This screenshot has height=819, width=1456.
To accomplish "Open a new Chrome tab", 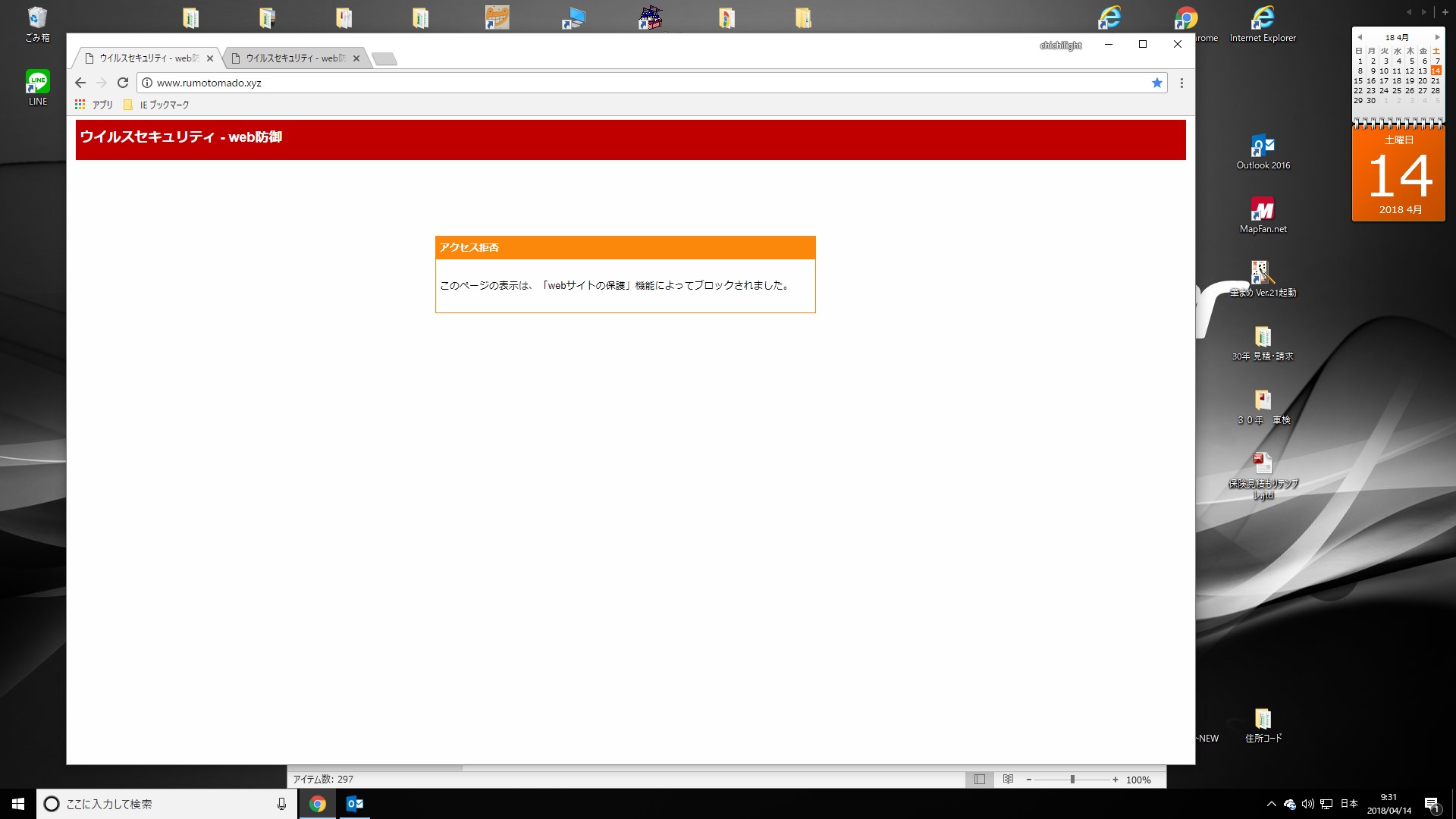I will 384,59.
